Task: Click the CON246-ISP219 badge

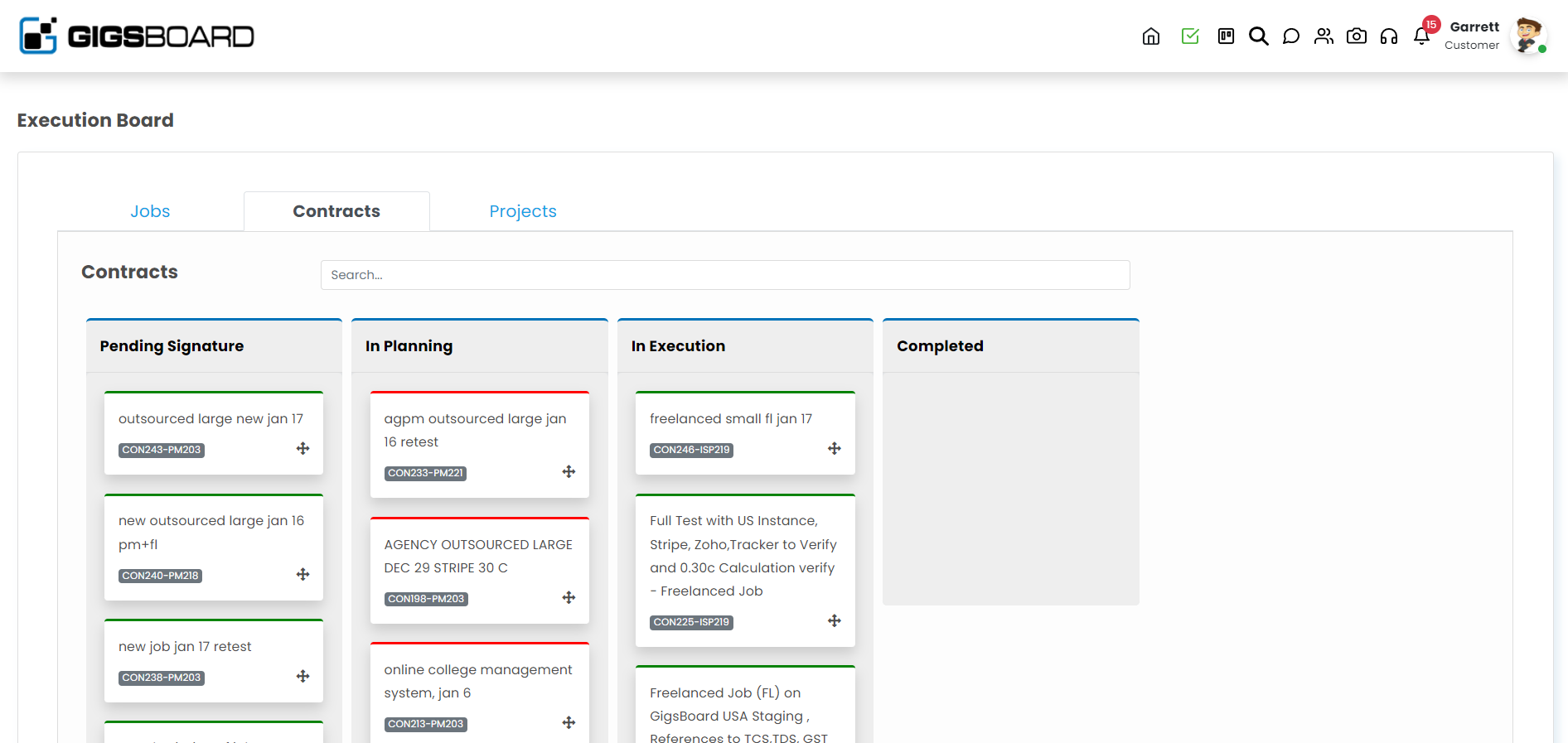Action: point(692,450)
